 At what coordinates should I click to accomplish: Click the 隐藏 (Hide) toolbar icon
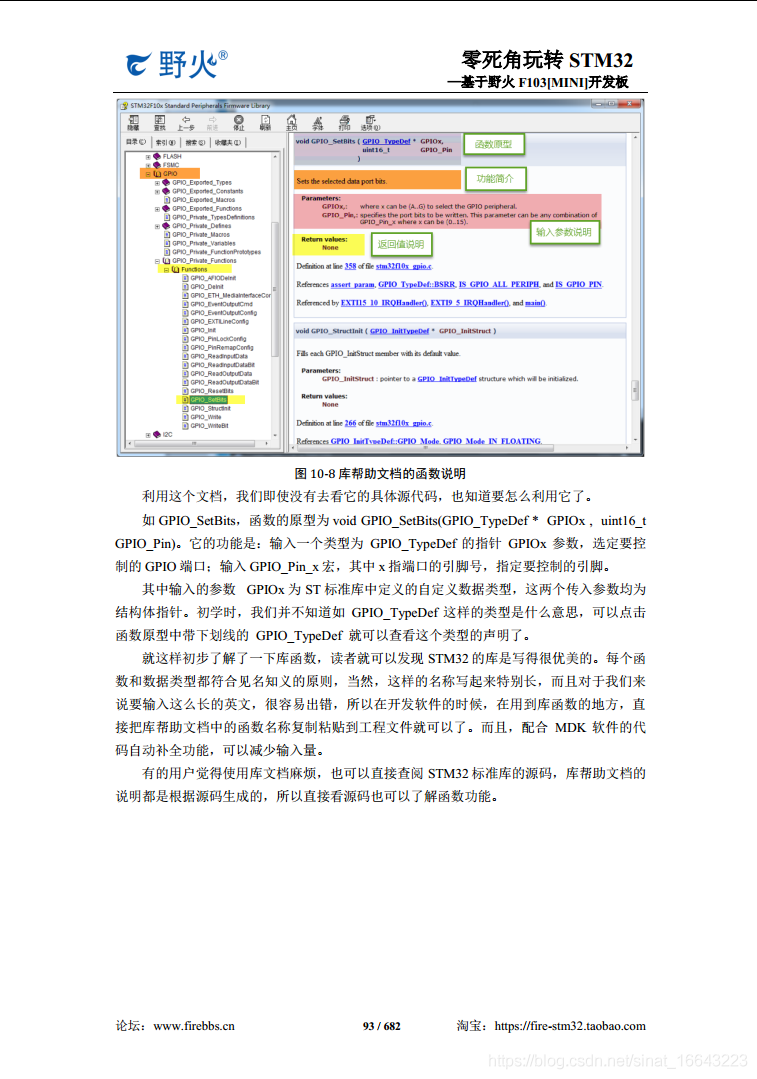(x=134, y=120)
